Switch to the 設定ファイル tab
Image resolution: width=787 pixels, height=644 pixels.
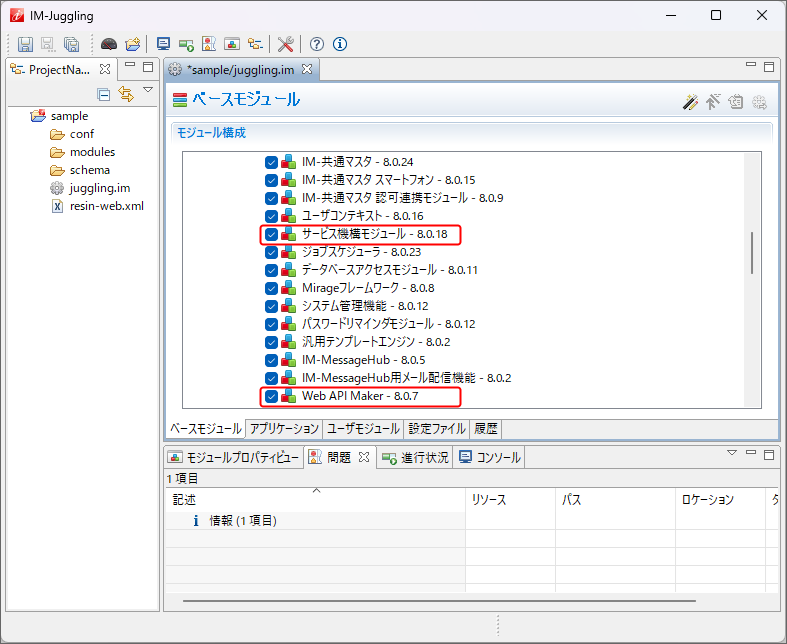(437, 429)
